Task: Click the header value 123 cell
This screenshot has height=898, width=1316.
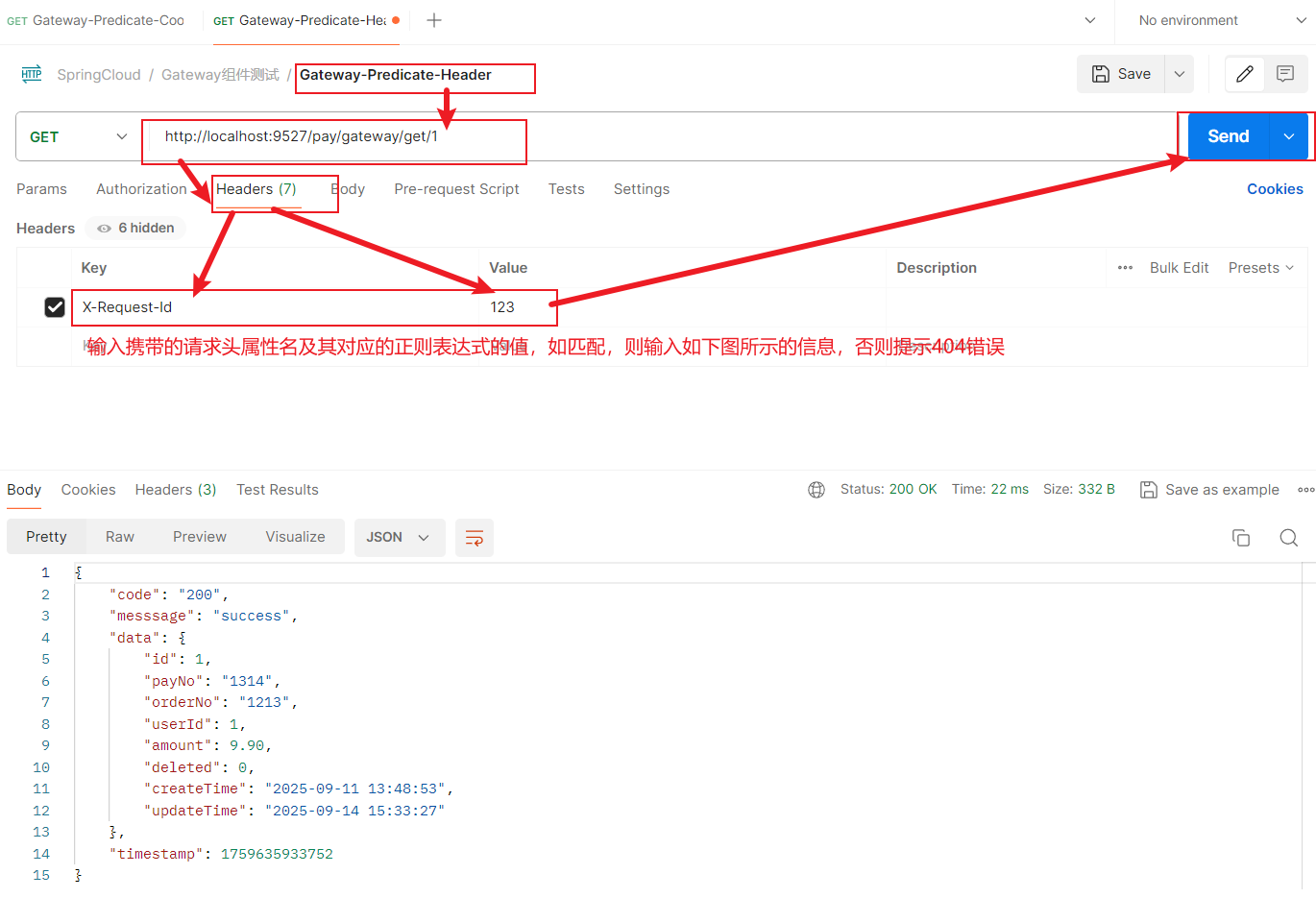Action: click(x=682, y=307)
